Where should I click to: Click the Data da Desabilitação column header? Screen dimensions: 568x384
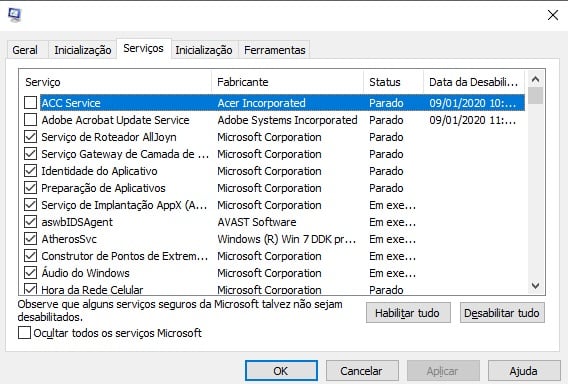[474, 82]
